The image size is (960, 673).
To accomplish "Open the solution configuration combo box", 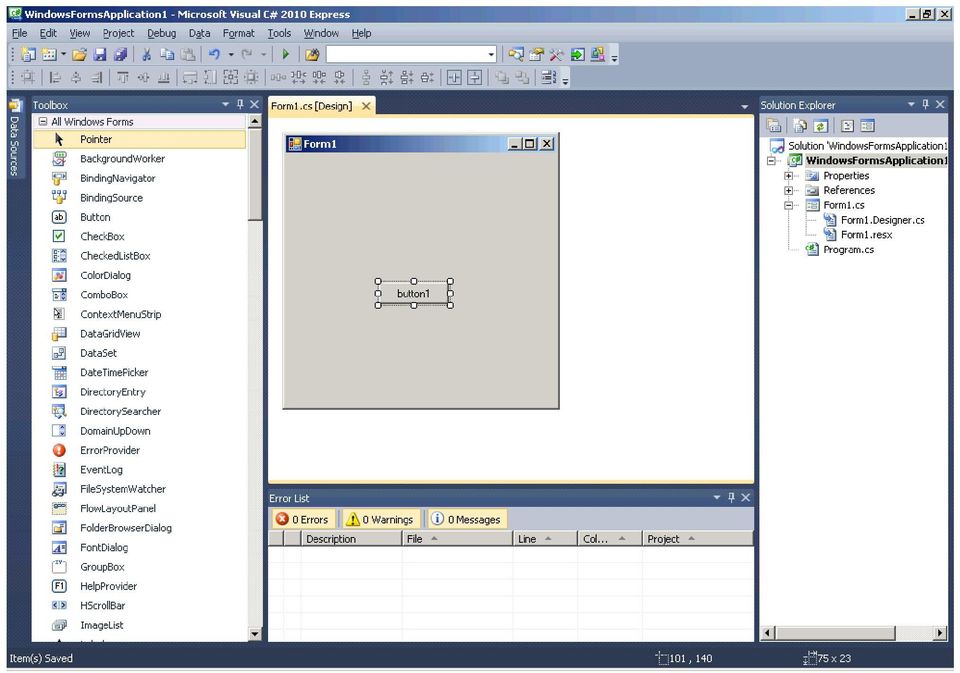I will [x=411, y=55].
